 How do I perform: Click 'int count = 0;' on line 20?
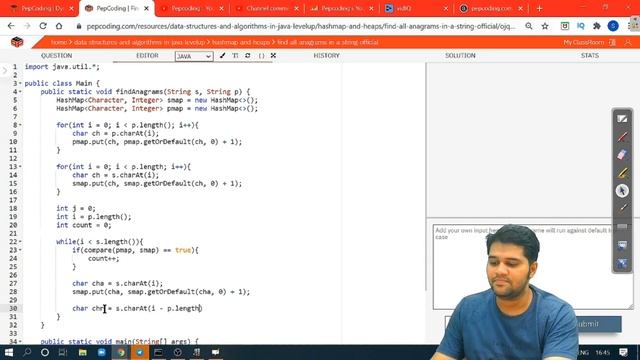coord(84,225)
